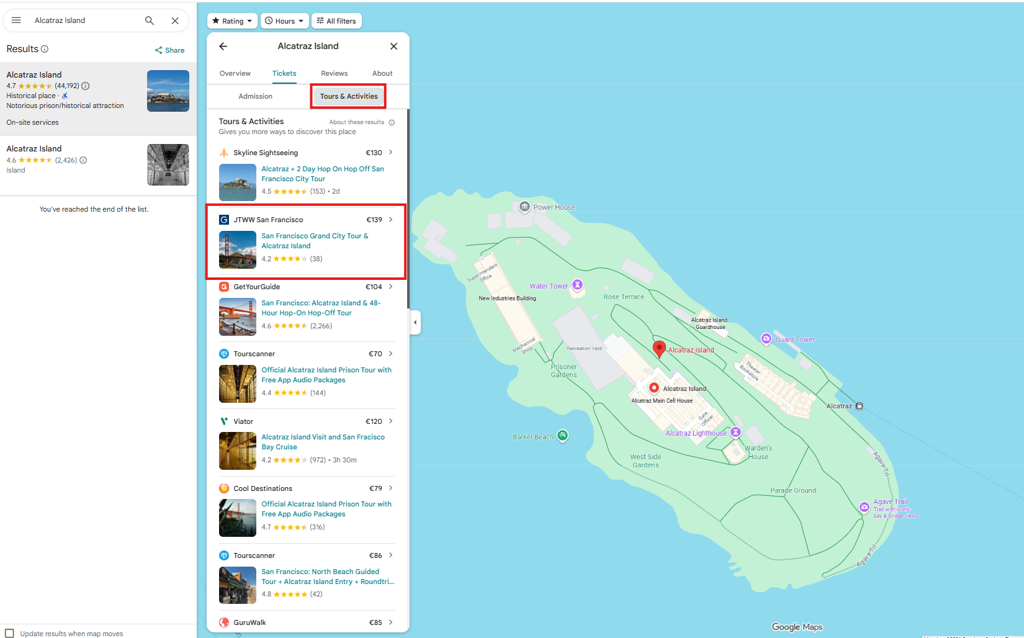The width and height of the screenshot is (1024, 638).
Task: Click the Alcatraz Island search field
Action: 84,20
